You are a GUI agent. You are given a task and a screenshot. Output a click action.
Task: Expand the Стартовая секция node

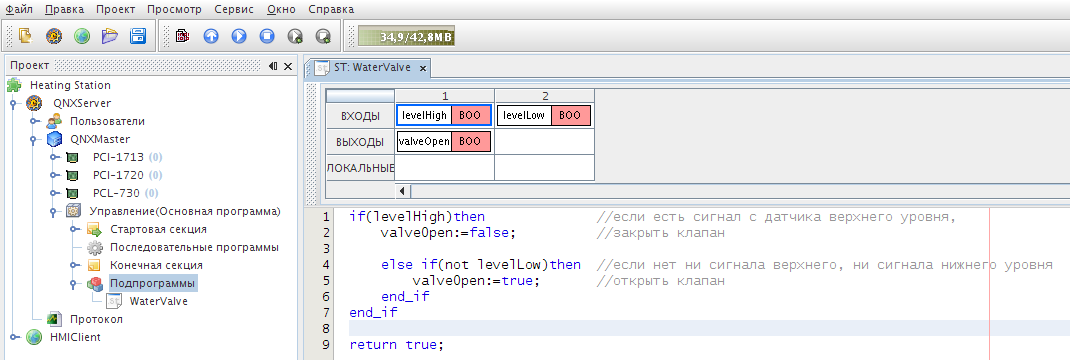(x=75, y=229)
